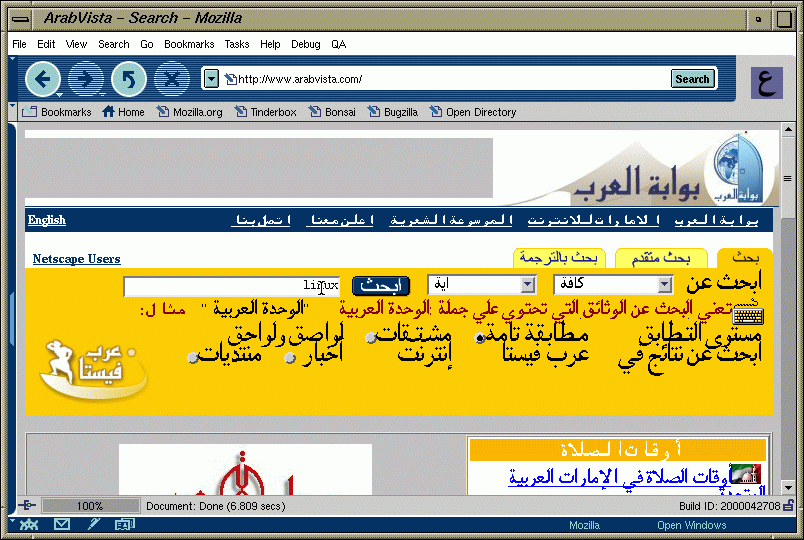Open the prayer times in the Emirates link
Image resolution: width=804 pixels, height=540 pixels.
[618, 477]
